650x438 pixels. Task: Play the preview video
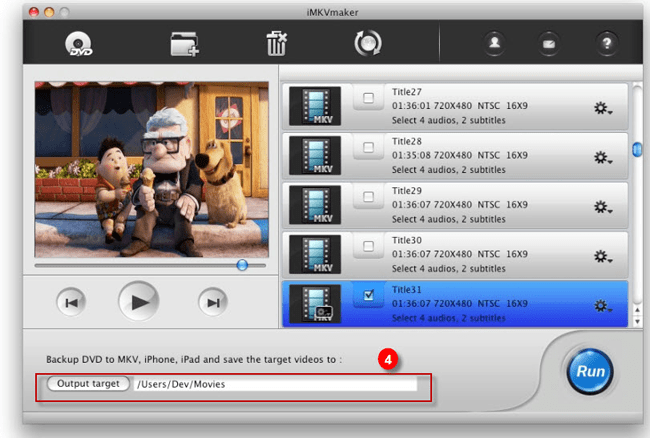point(138,302)
